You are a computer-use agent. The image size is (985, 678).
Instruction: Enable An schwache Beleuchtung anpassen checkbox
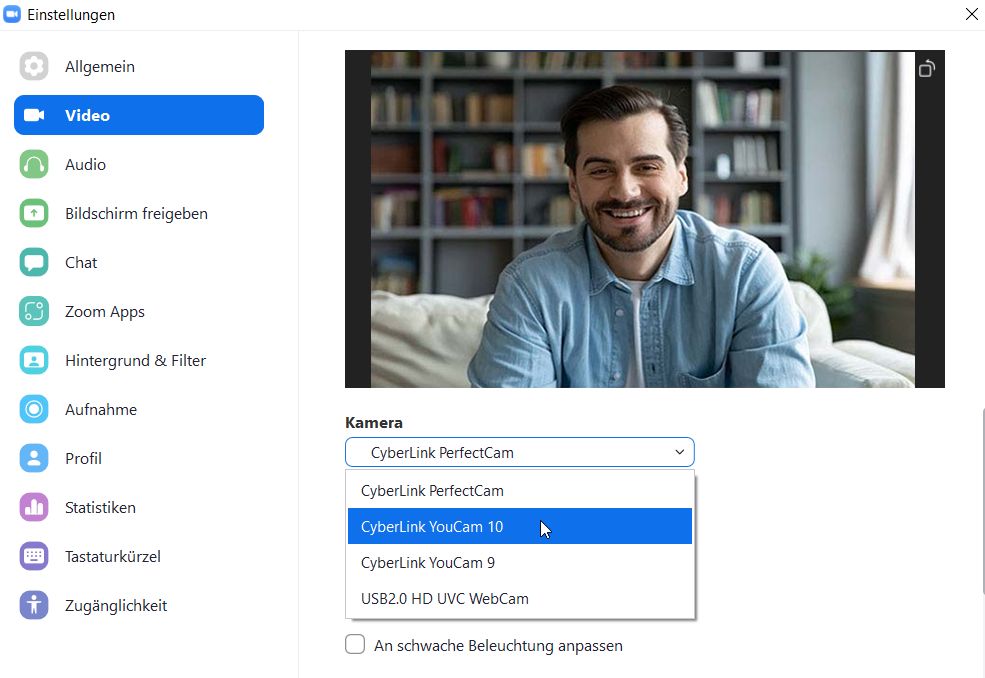coord(355,644)
